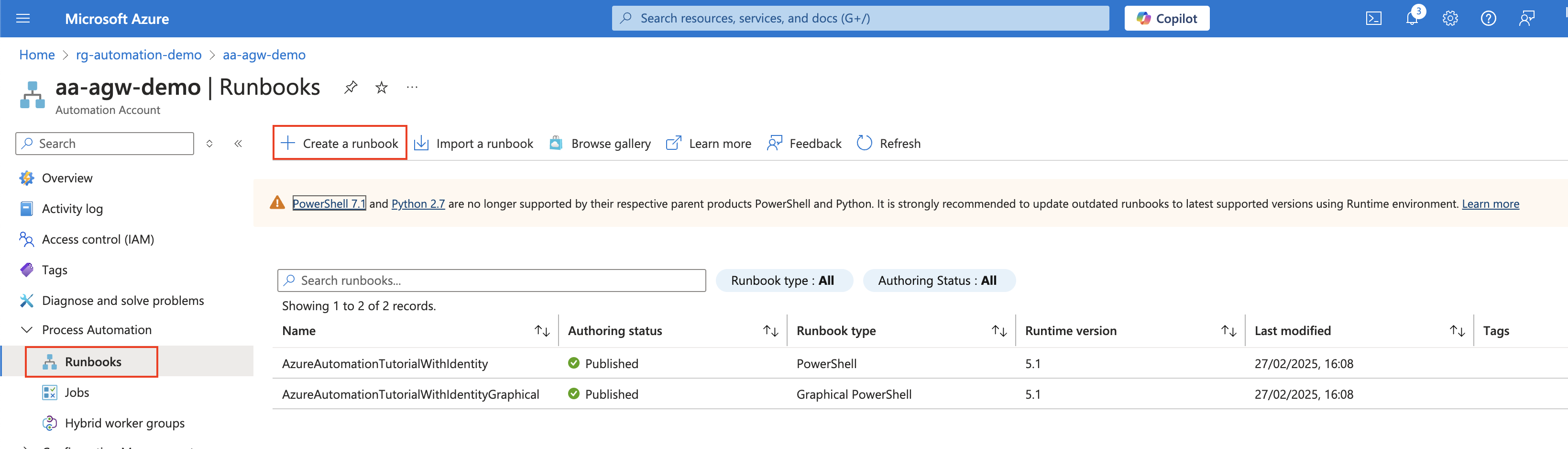Open runbook AzureAutomationTutorialWithIdentityGraphical
Screen dimensions: 1568x449
[x=410, y=394]
